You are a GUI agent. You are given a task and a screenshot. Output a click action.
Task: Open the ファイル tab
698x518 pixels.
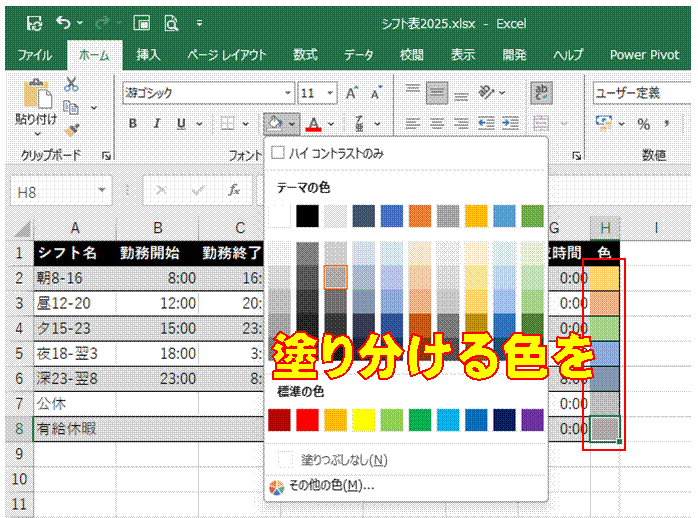pos(35,55)
